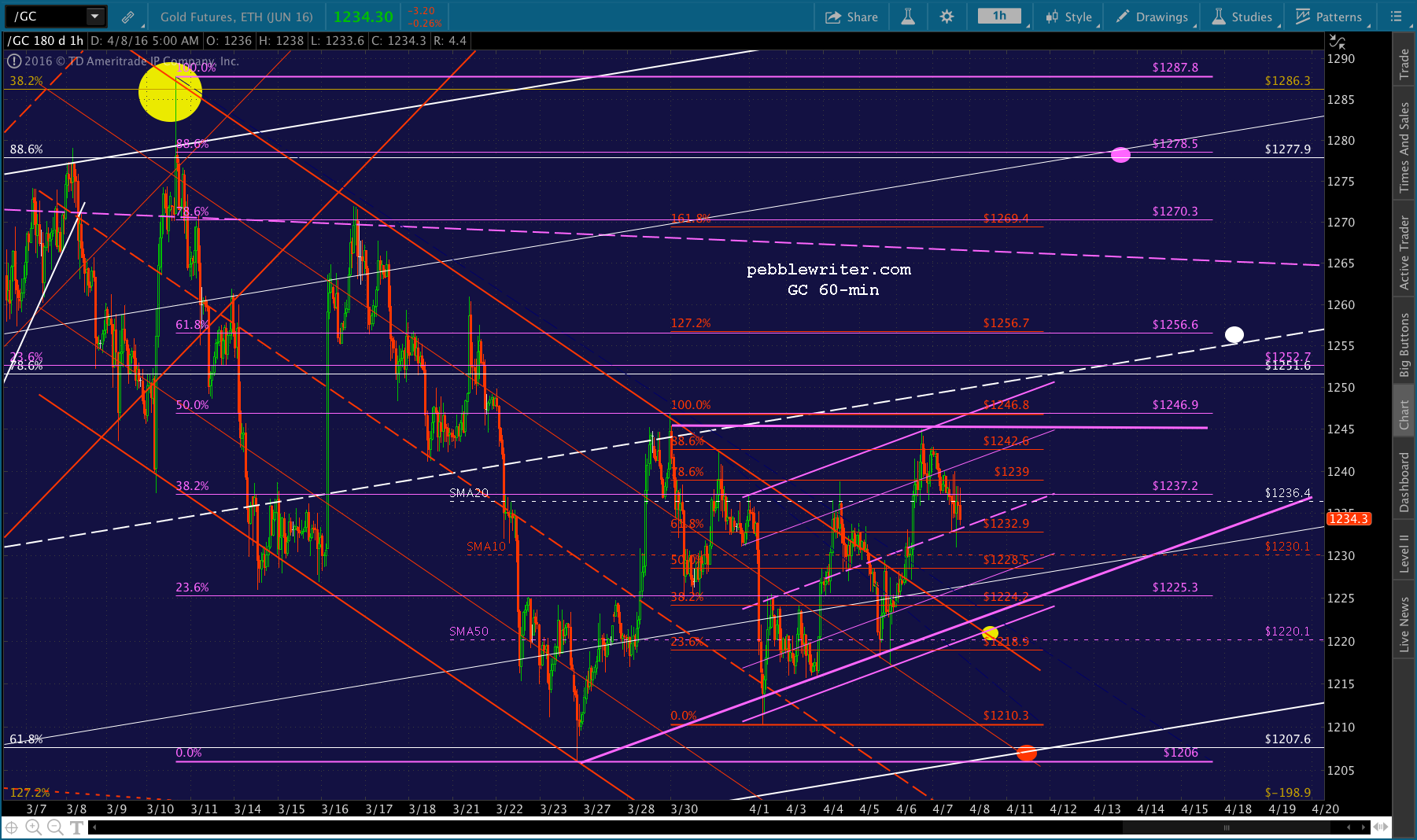Click the horizontal time scrollbar thumb
The height and width of the screenshot is (840, 1417).
(x=1226, y=827)
